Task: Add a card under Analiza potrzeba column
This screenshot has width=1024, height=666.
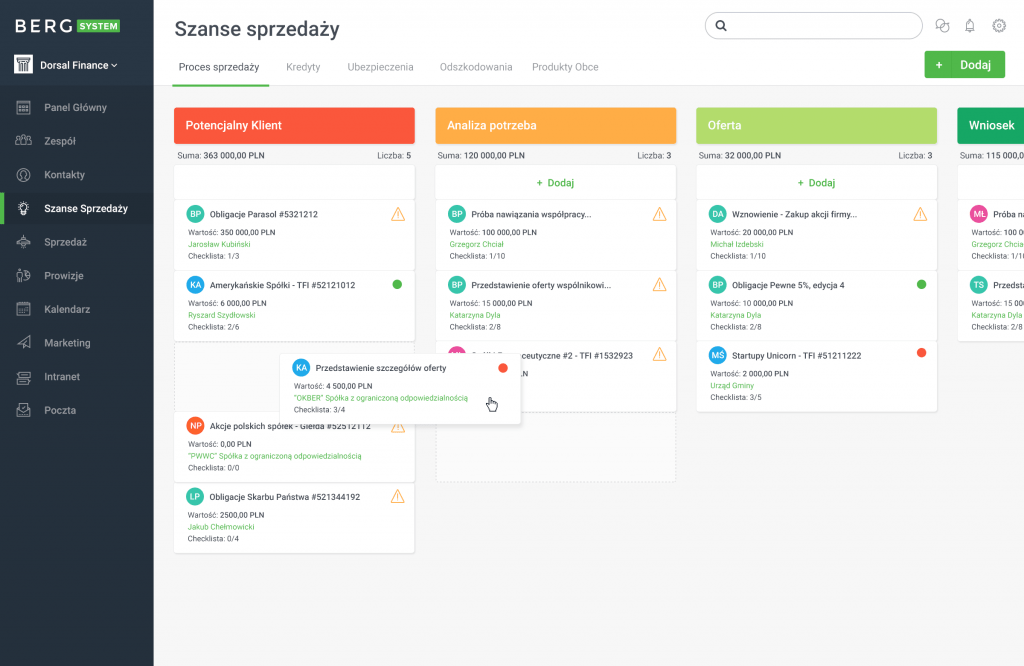Action: [x=555, y=183]
